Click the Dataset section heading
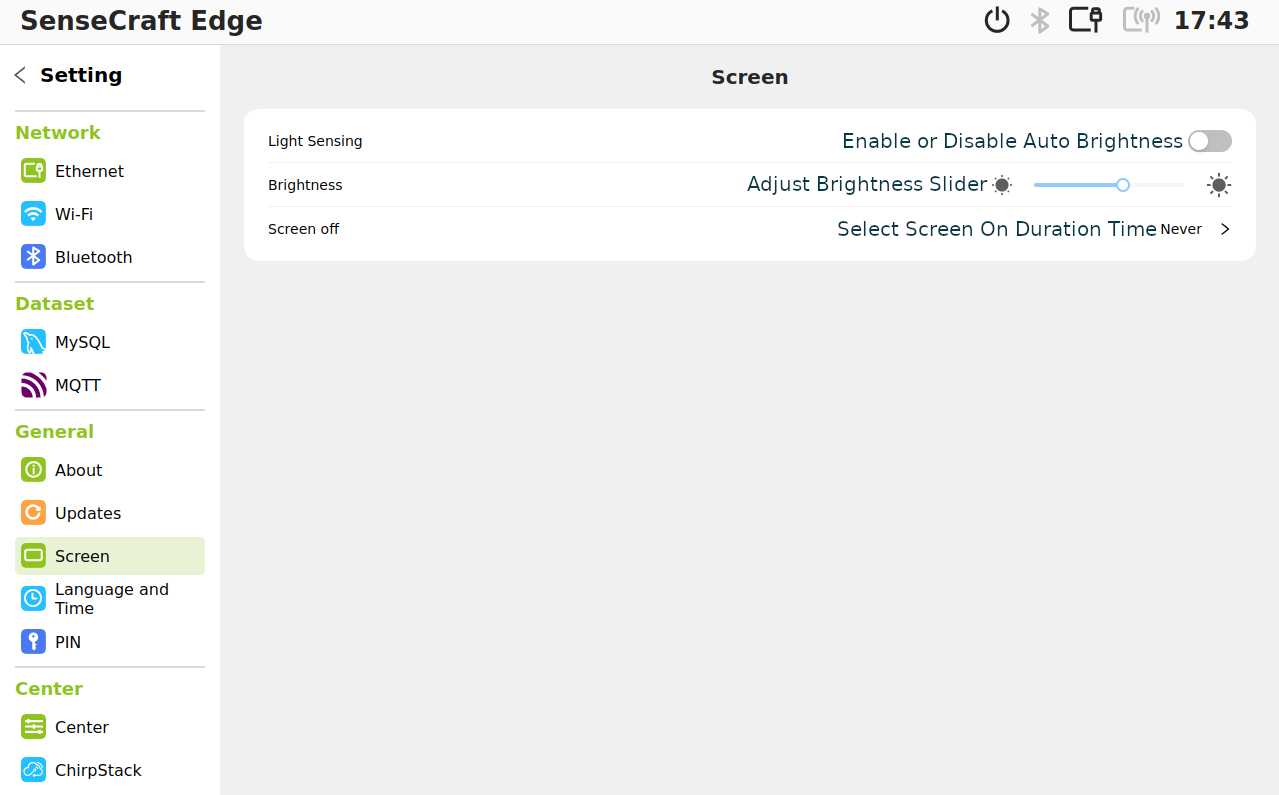This screenshot has height=795, width=1279. click(x=55, y=304)
